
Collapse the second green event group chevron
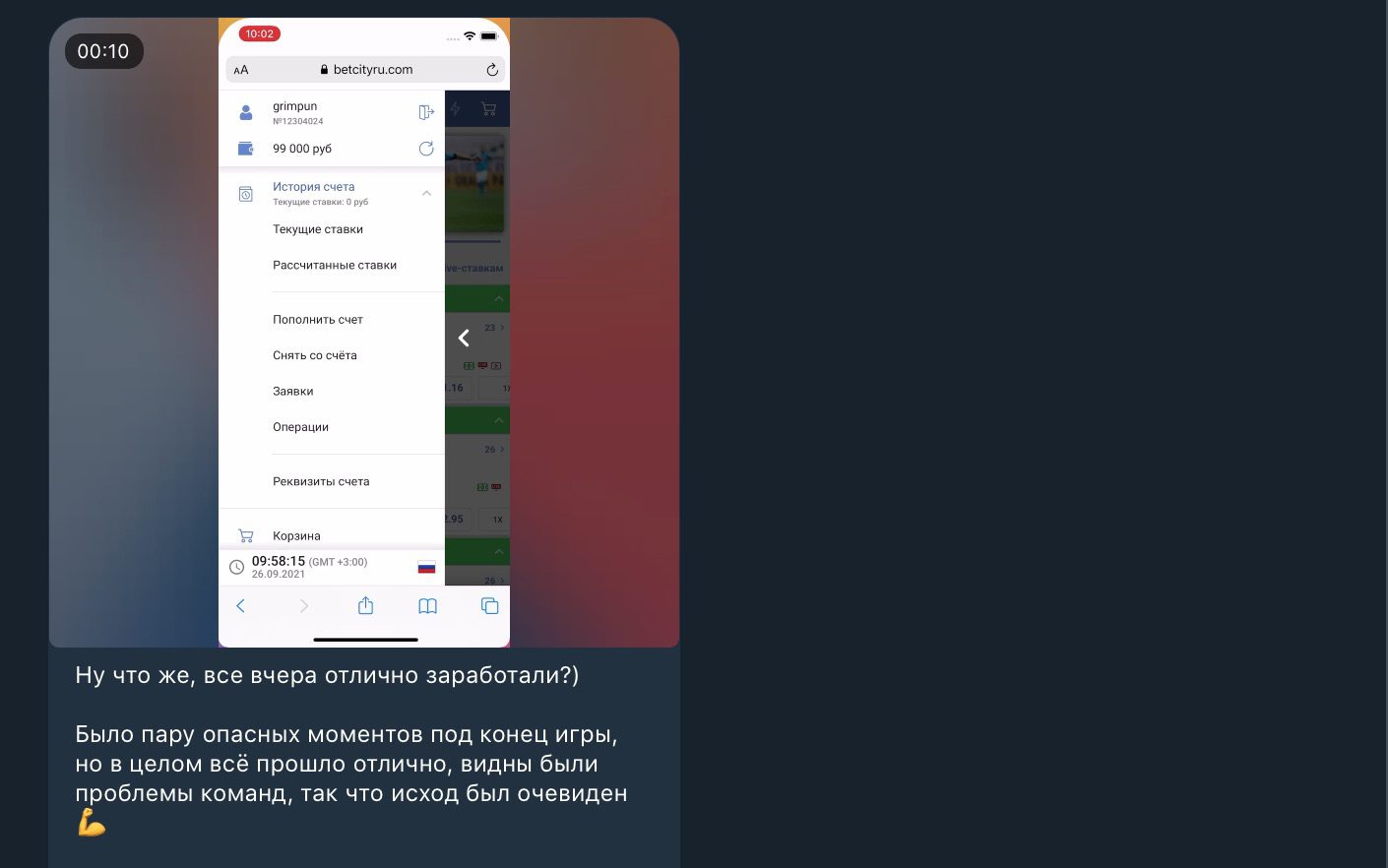pyautogui.click(x=498, y=420)
